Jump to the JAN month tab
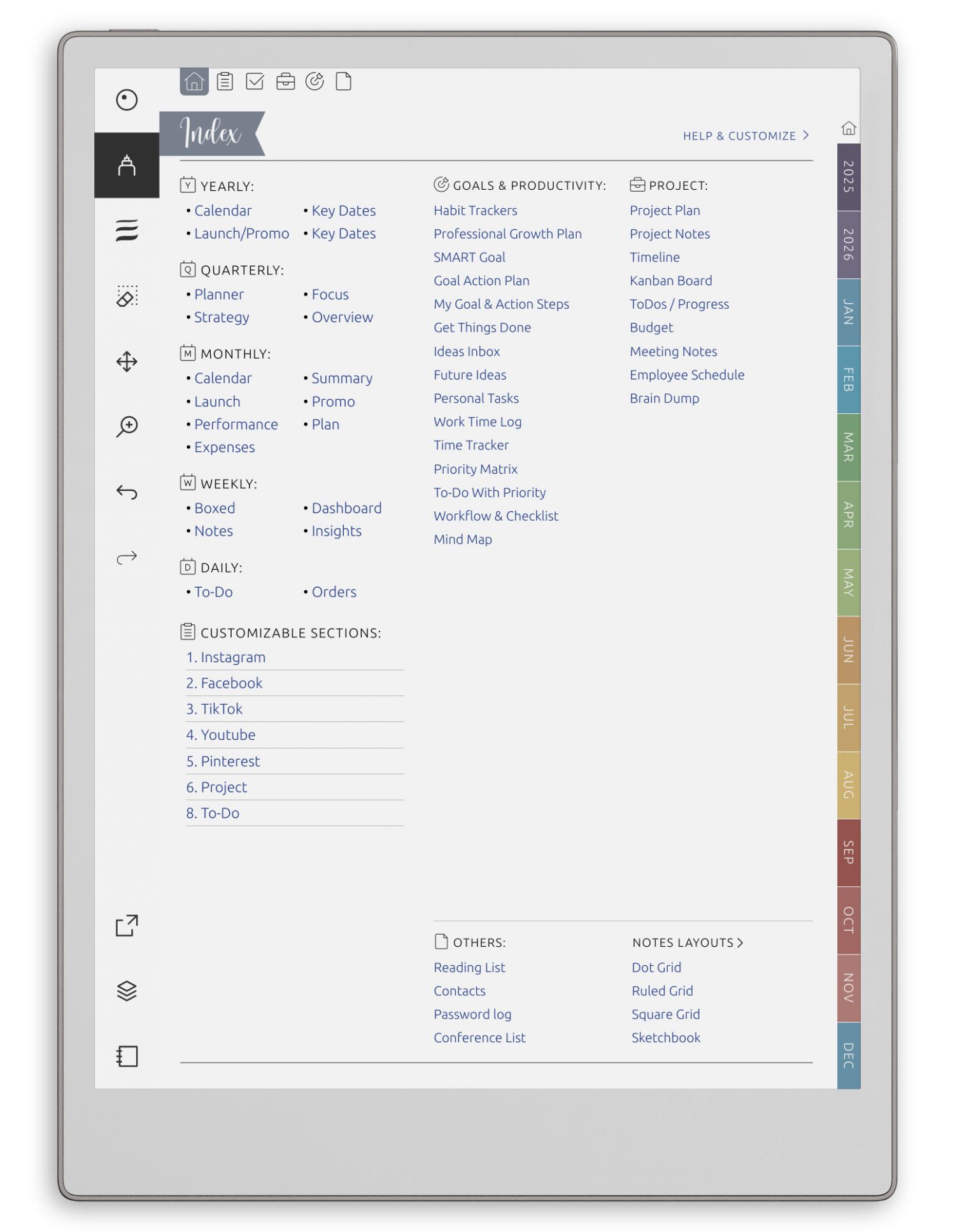The image size is (955, 1232). pos(849,312)
